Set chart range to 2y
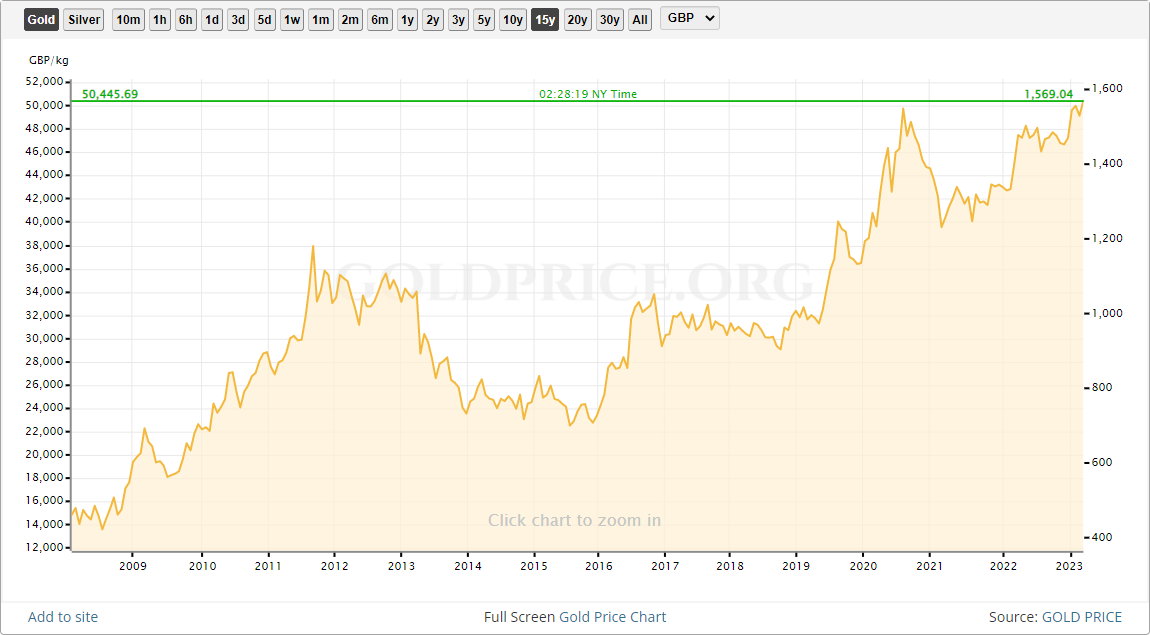1150x635 pixels. coord(433,20)
